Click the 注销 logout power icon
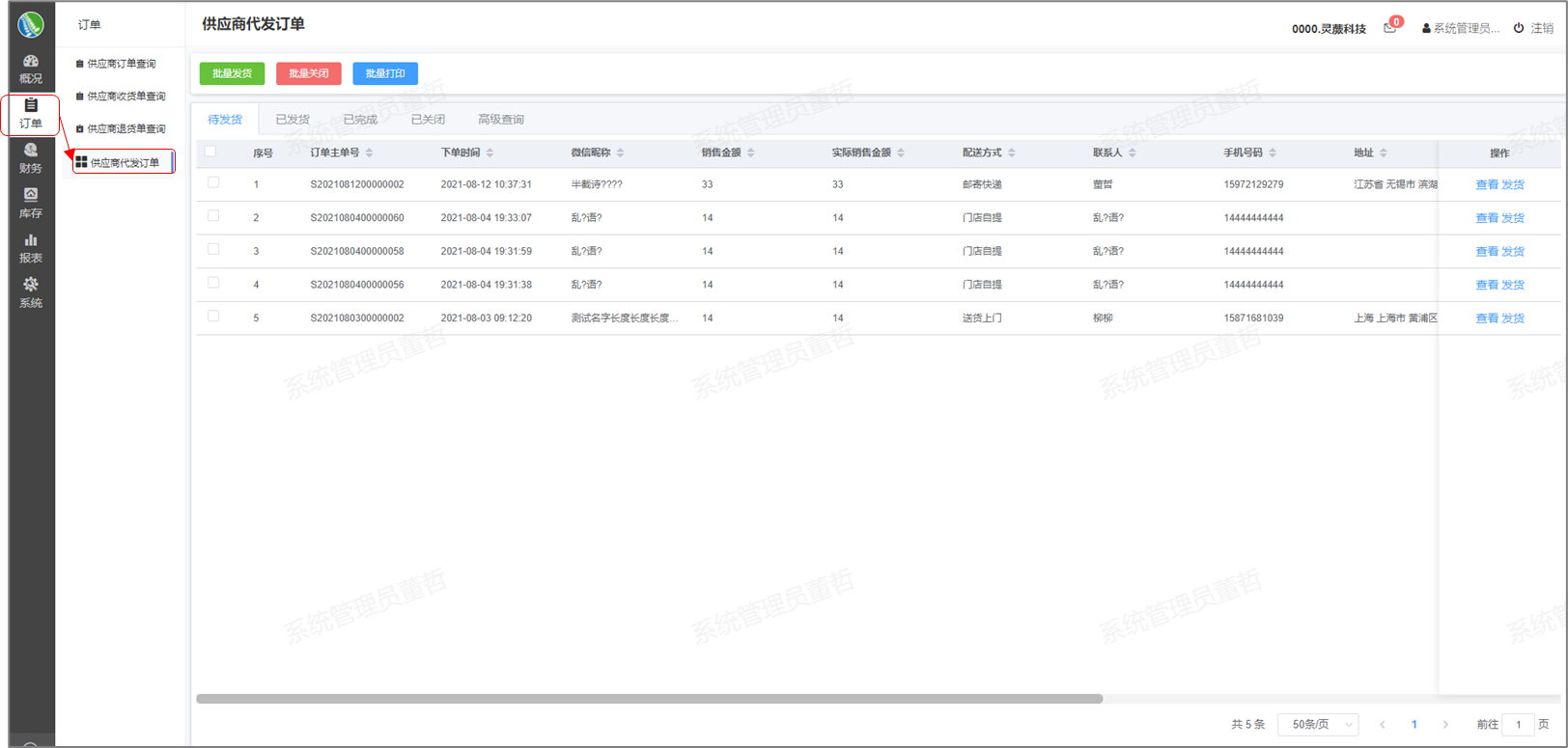1568x748 pixels. pos(1519,28)
